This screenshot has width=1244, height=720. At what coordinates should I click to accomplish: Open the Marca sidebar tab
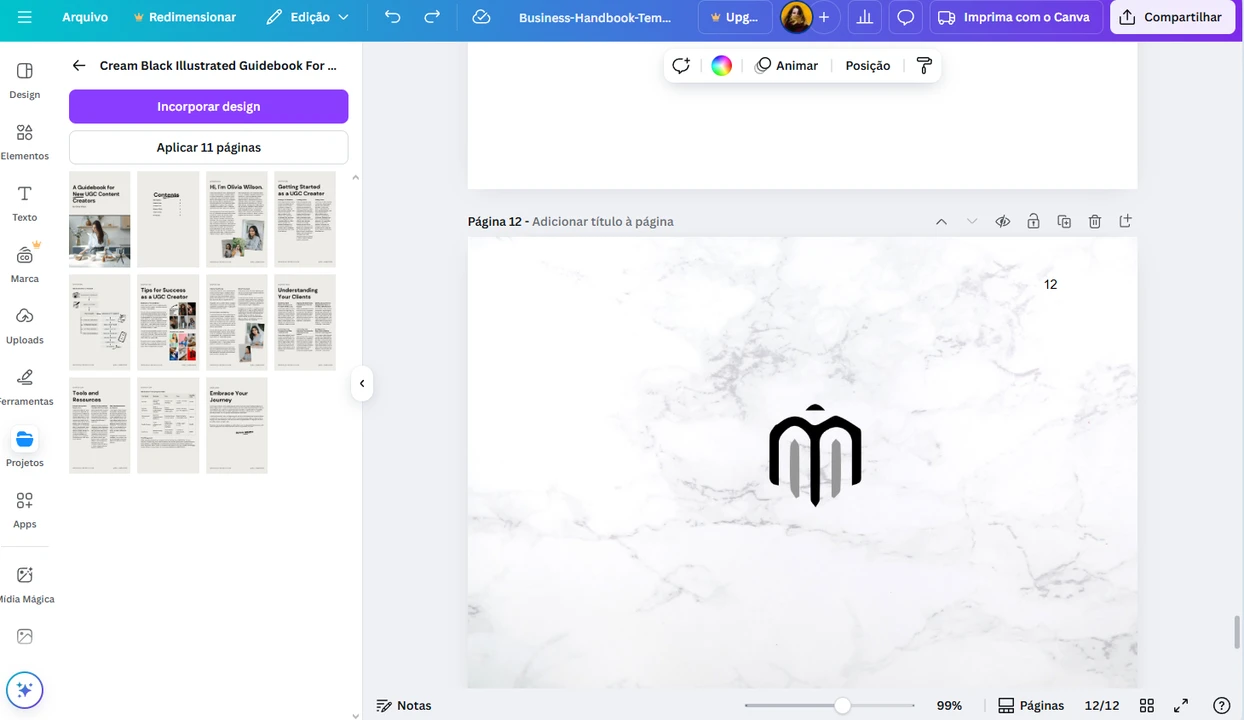[x=25, y=264]
